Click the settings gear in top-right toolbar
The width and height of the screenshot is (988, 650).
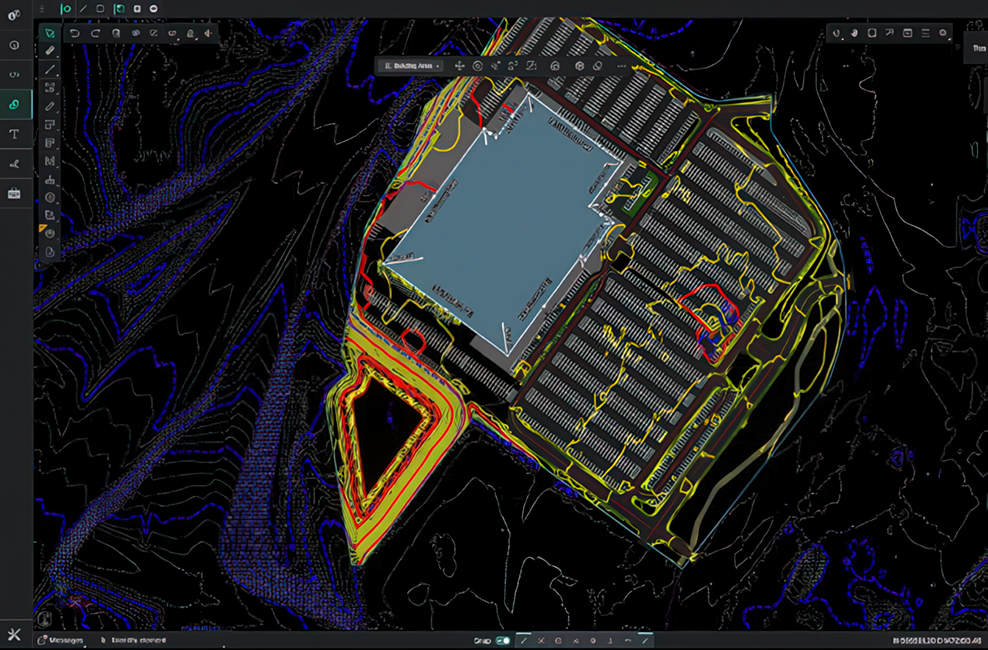pyautogui.click(x=943, y=33)
